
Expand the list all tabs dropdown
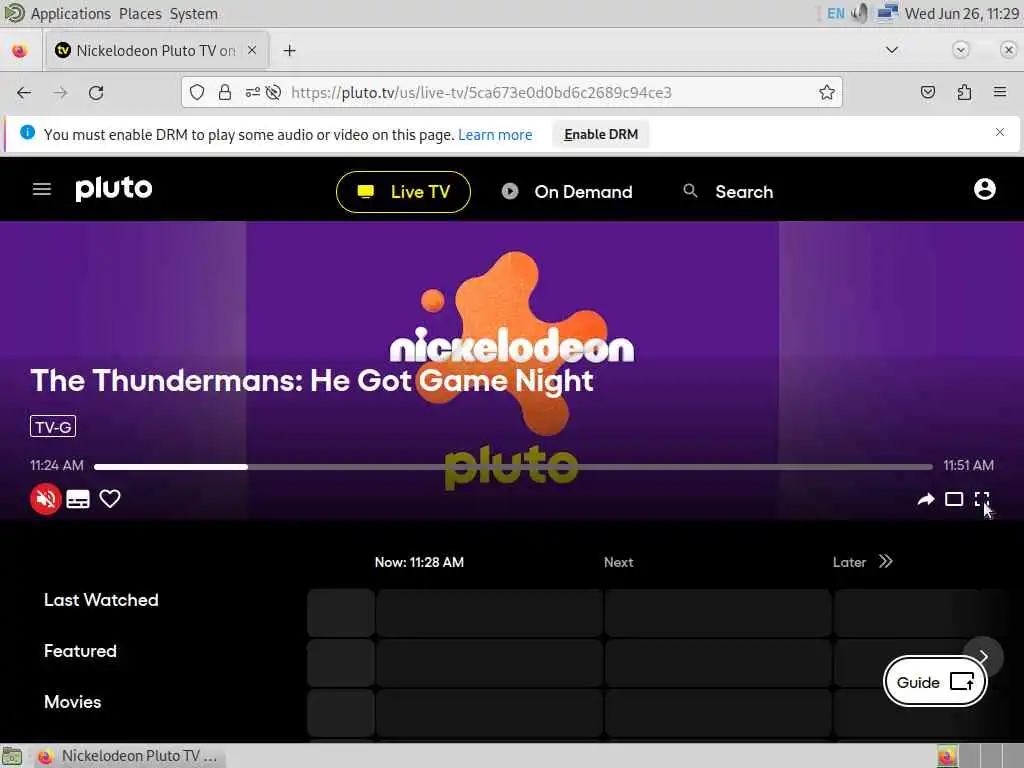pos(891,50)
